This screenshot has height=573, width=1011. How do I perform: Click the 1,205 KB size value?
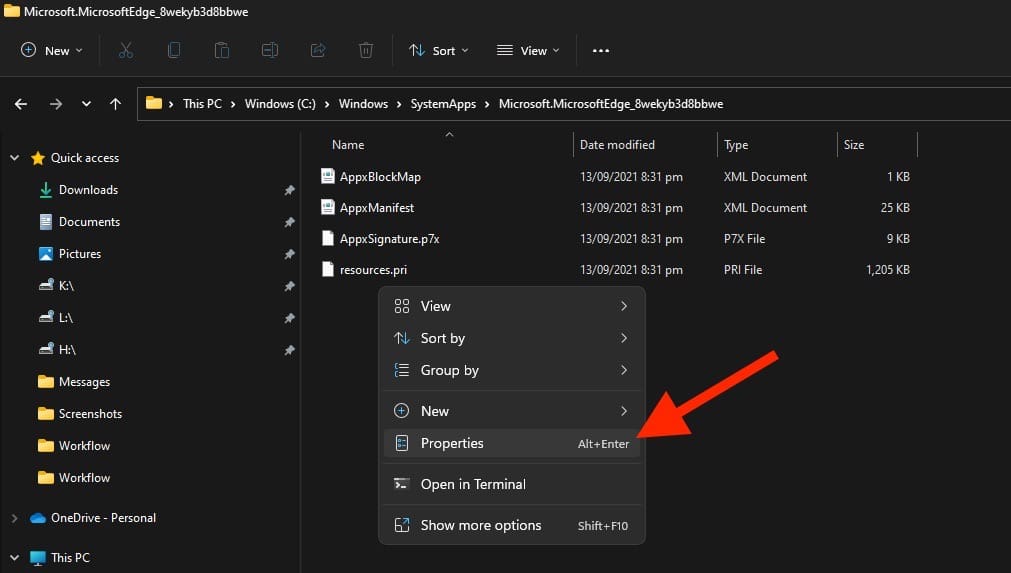887,269
